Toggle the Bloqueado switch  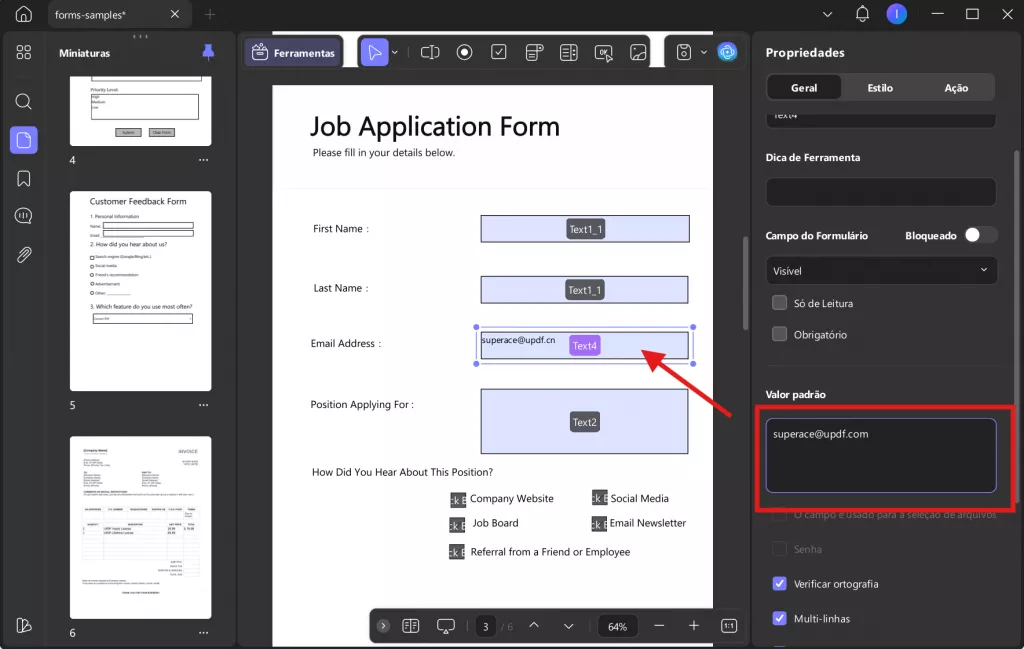click(980, 235)
